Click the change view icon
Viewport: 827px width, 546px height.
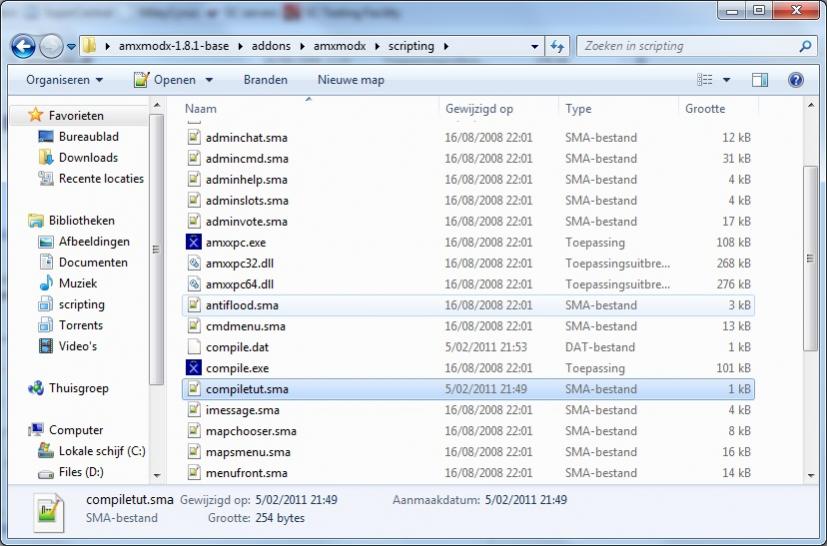(705, 80)
